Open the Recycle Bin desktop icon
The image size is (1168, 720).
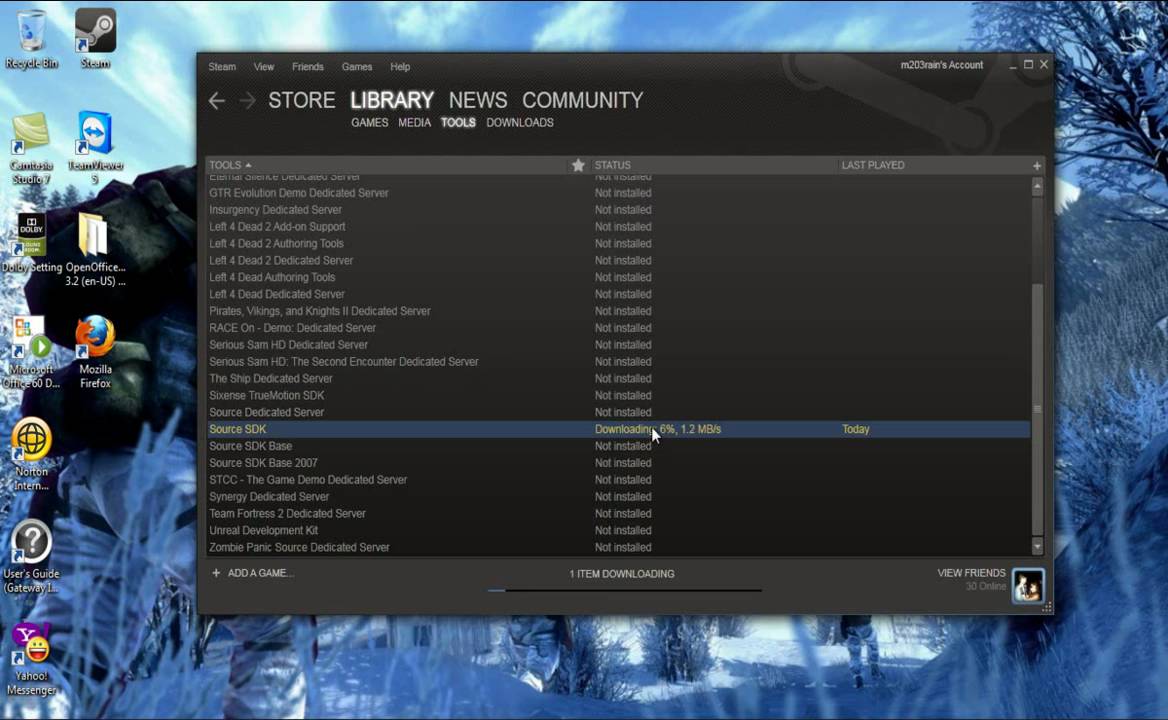click(x=31, y=39)
